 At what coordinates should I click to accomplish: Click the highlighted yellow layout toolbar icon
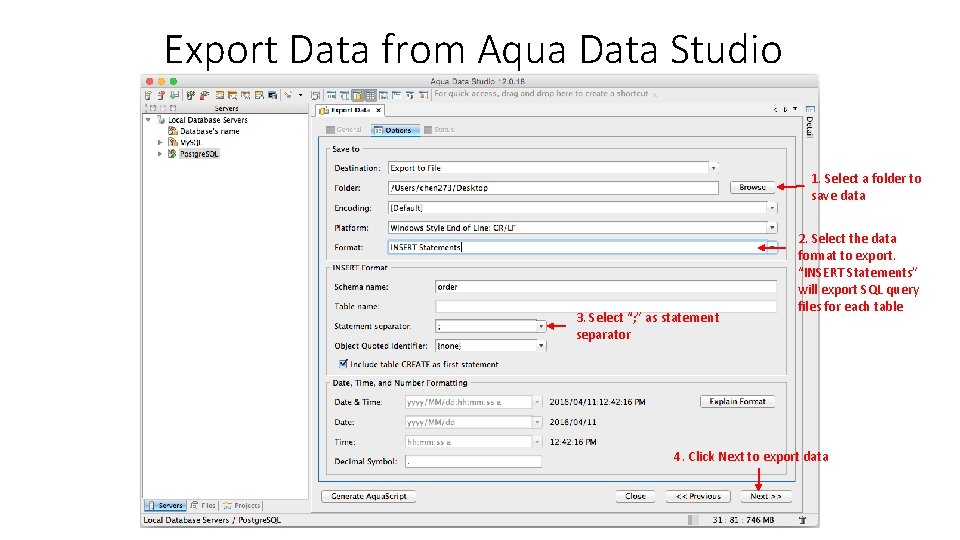tap(358, 95)
